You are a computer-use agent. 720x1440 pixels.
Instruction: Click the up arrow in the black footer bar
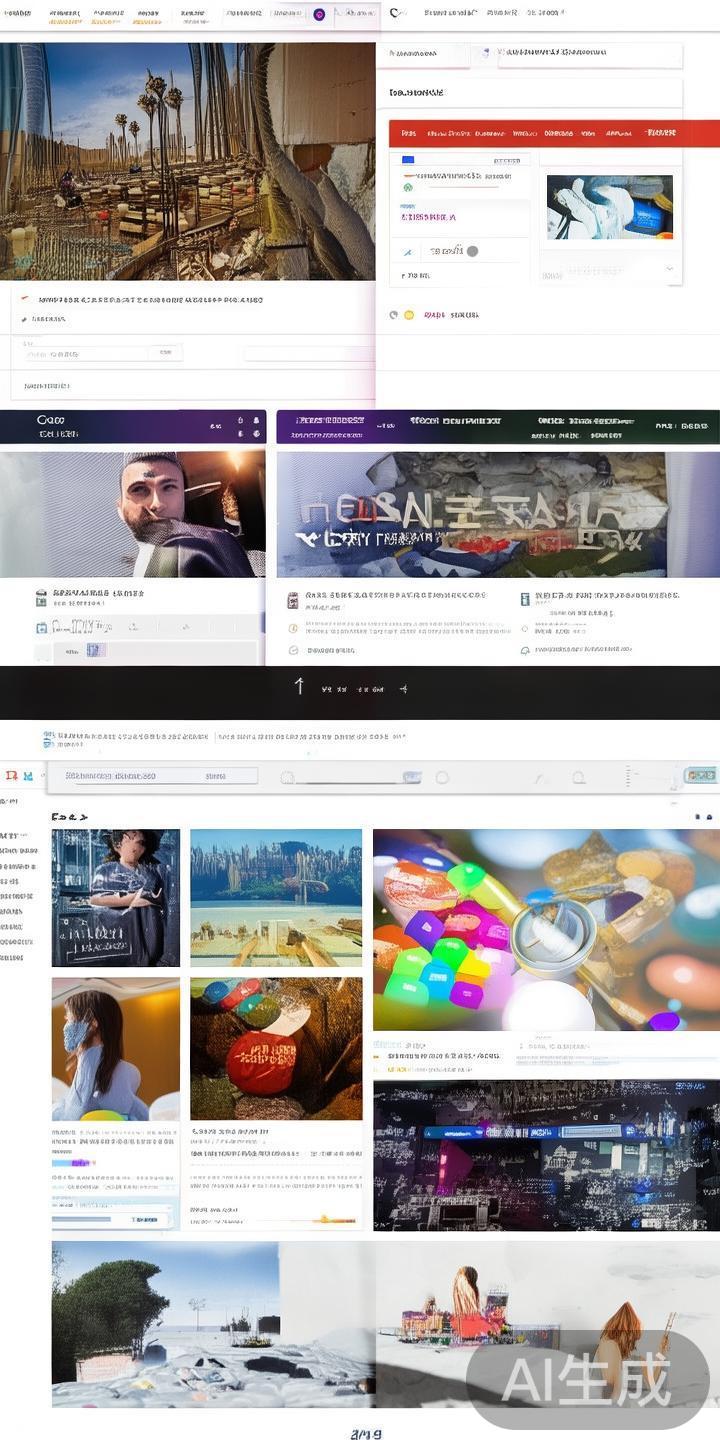pos(299,686)
